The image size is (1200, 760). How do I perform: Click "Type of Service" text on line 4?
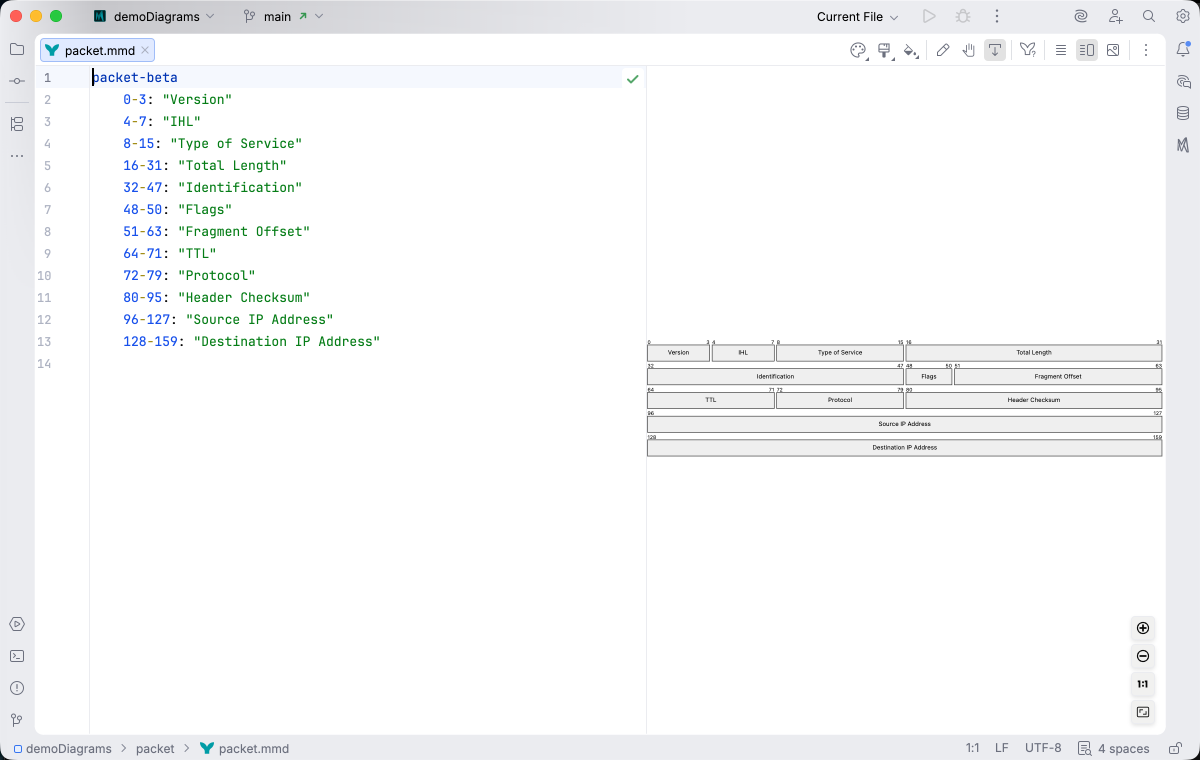pyautogui.click(x=236, y=143)
